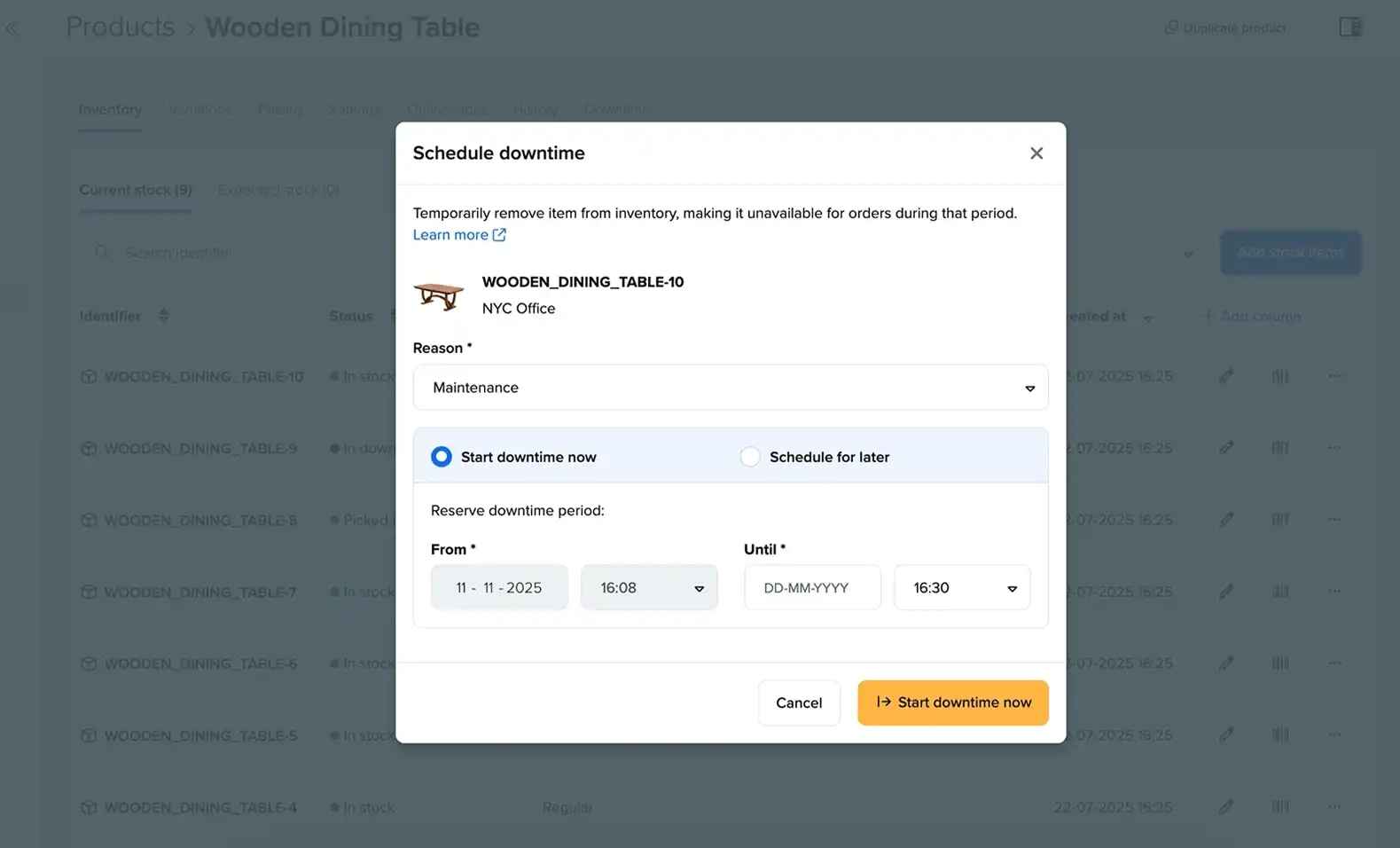Open the Current stock (9) tab
Viewport: 1400px width, 848px height.
[x=136, y=190]
